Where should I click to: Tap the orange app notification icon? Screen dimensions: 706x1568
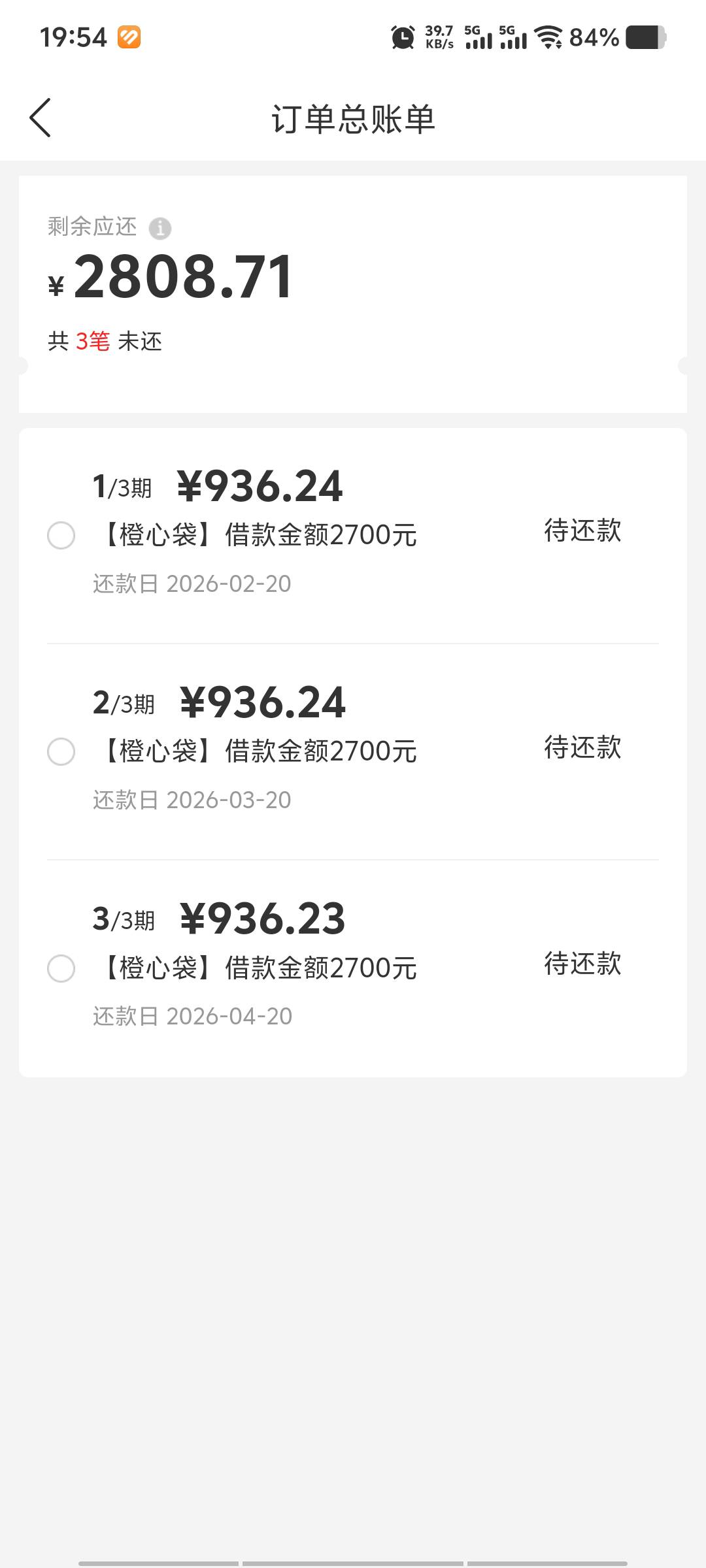pyautogui.click(x=129, y=37)
